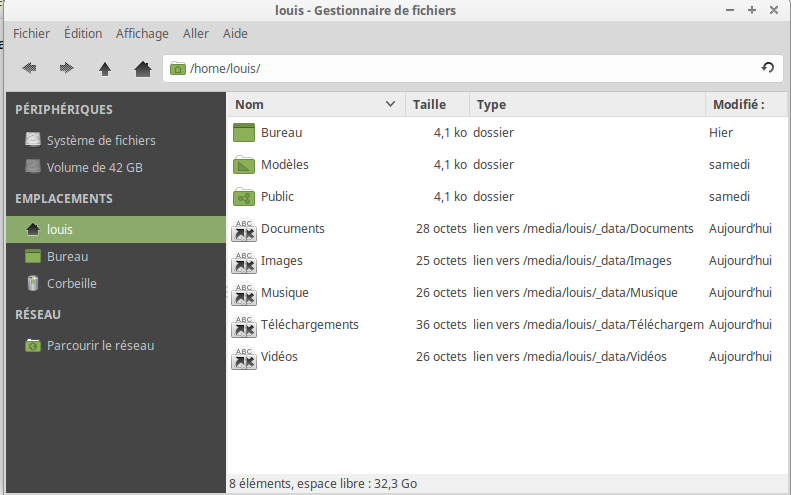This screenshot has height=495, width=791.
Task: Click link target /media/louis/_data/Musique text
Action: coord(600,293)
